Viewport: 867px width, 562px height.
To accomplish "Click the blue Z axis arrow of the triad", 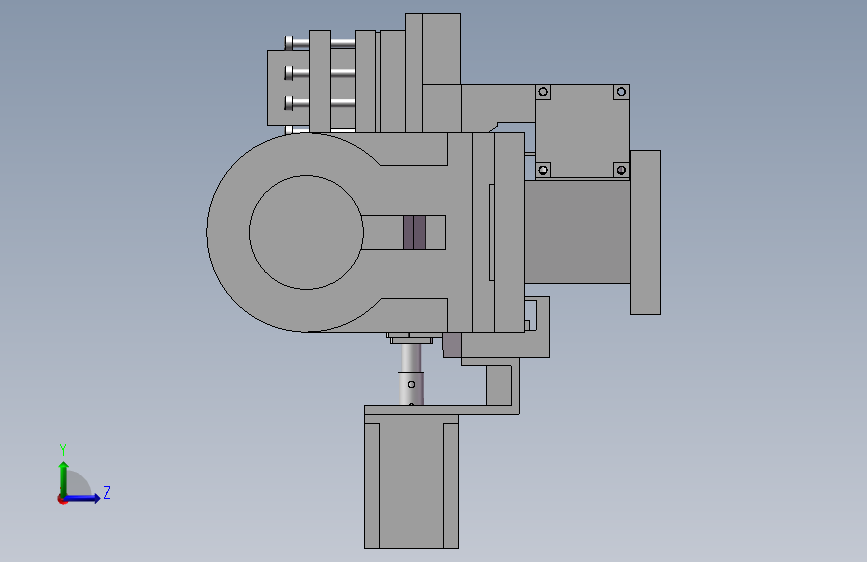I will [x=83, y=498].
